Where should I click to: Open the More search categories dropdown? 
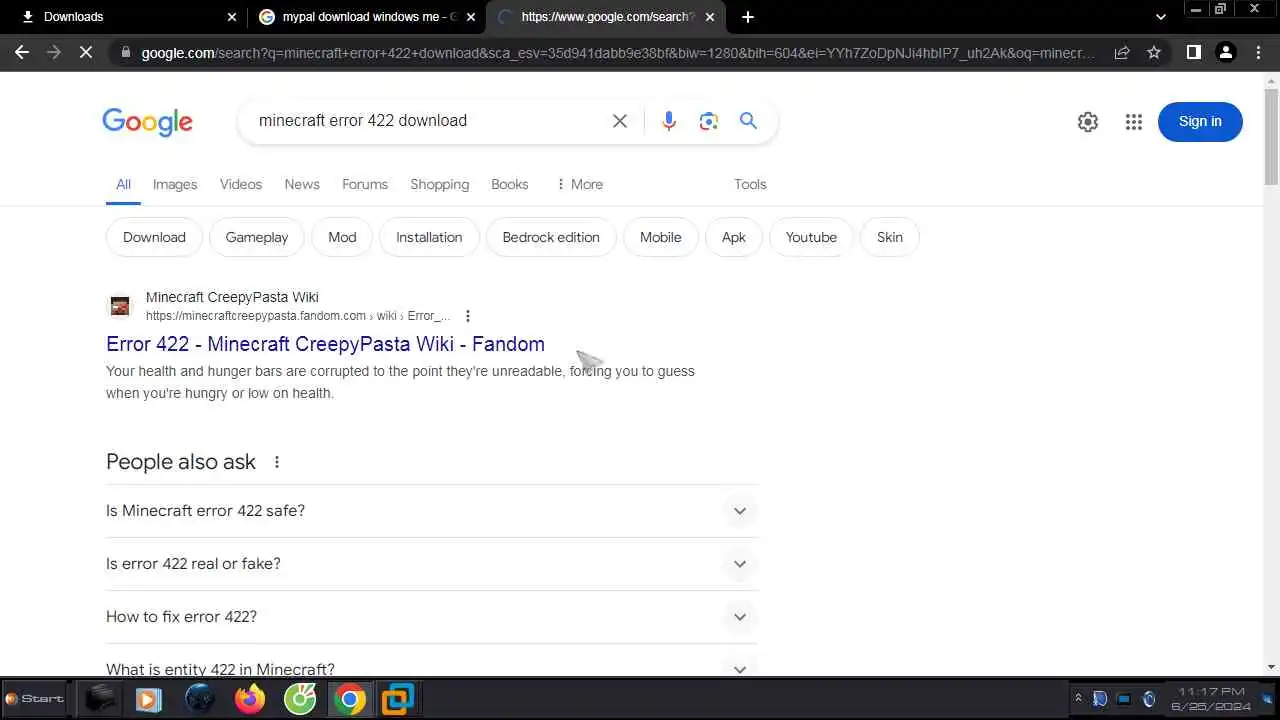(x=580, y=184)
